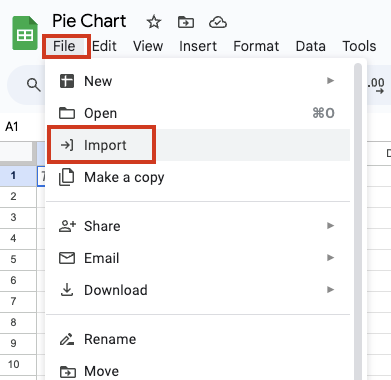Open the Edit menu

pyautogui.click(x=104, y=46)
